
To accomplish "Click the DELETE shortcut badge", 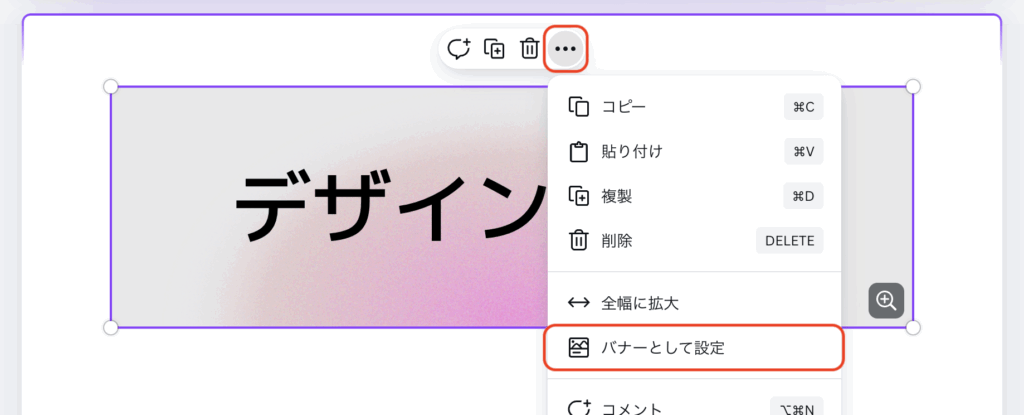I will click(789, 240).
